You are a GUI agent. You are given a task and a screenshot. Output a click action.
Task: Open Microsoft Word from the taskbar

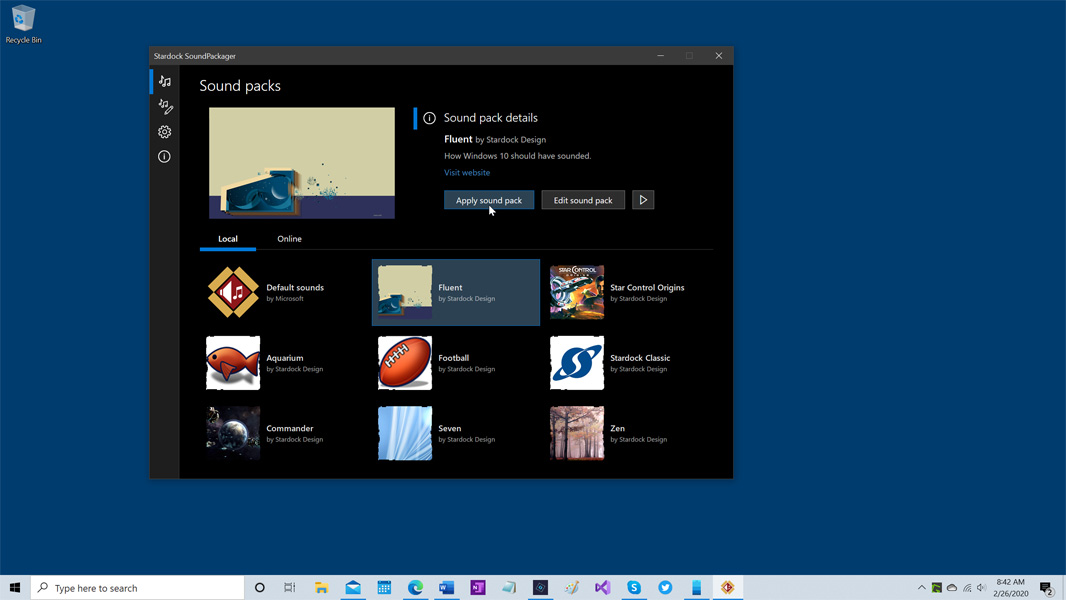point(447,588)
